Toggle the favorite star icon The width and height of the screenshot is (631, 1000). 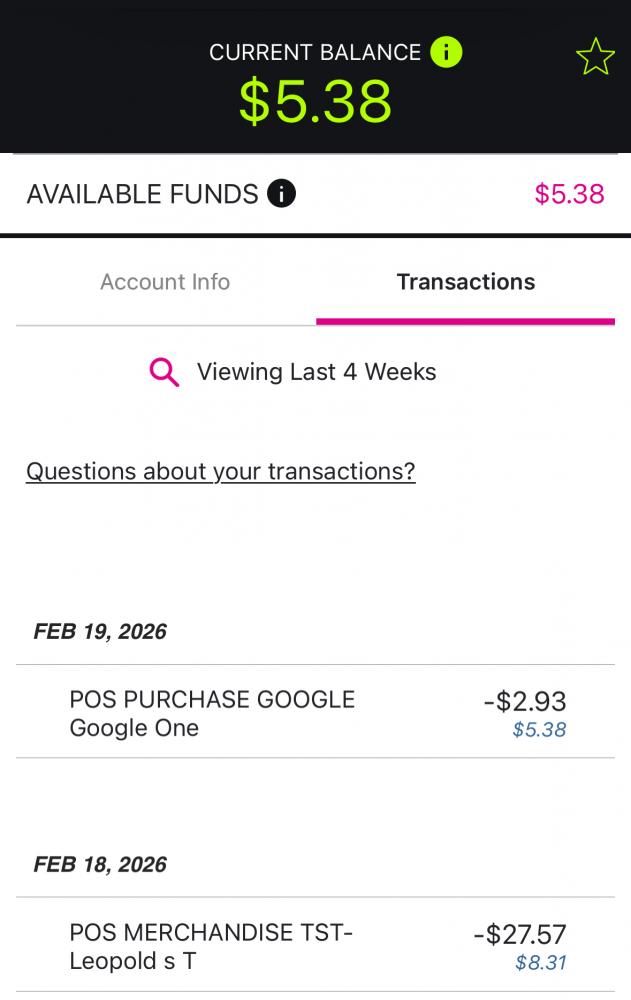point(595,58)
